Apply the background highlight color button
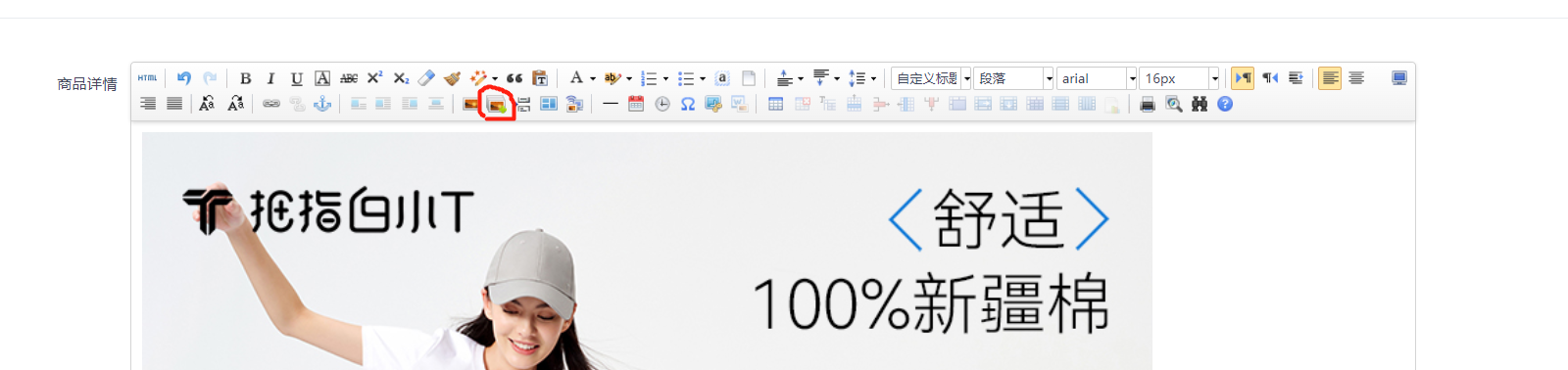Screen dimensions: 1568x370 click(x=612, y=78)
